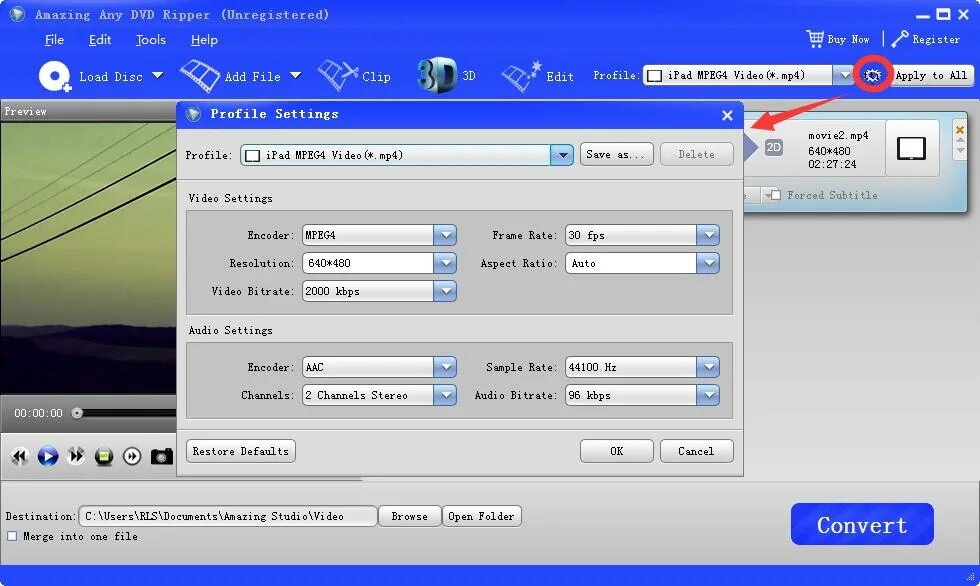Image resolution: width=980 pixels, height=586 pixels.
Task: Click the greyed Delete button
Action: pos(696,154)
